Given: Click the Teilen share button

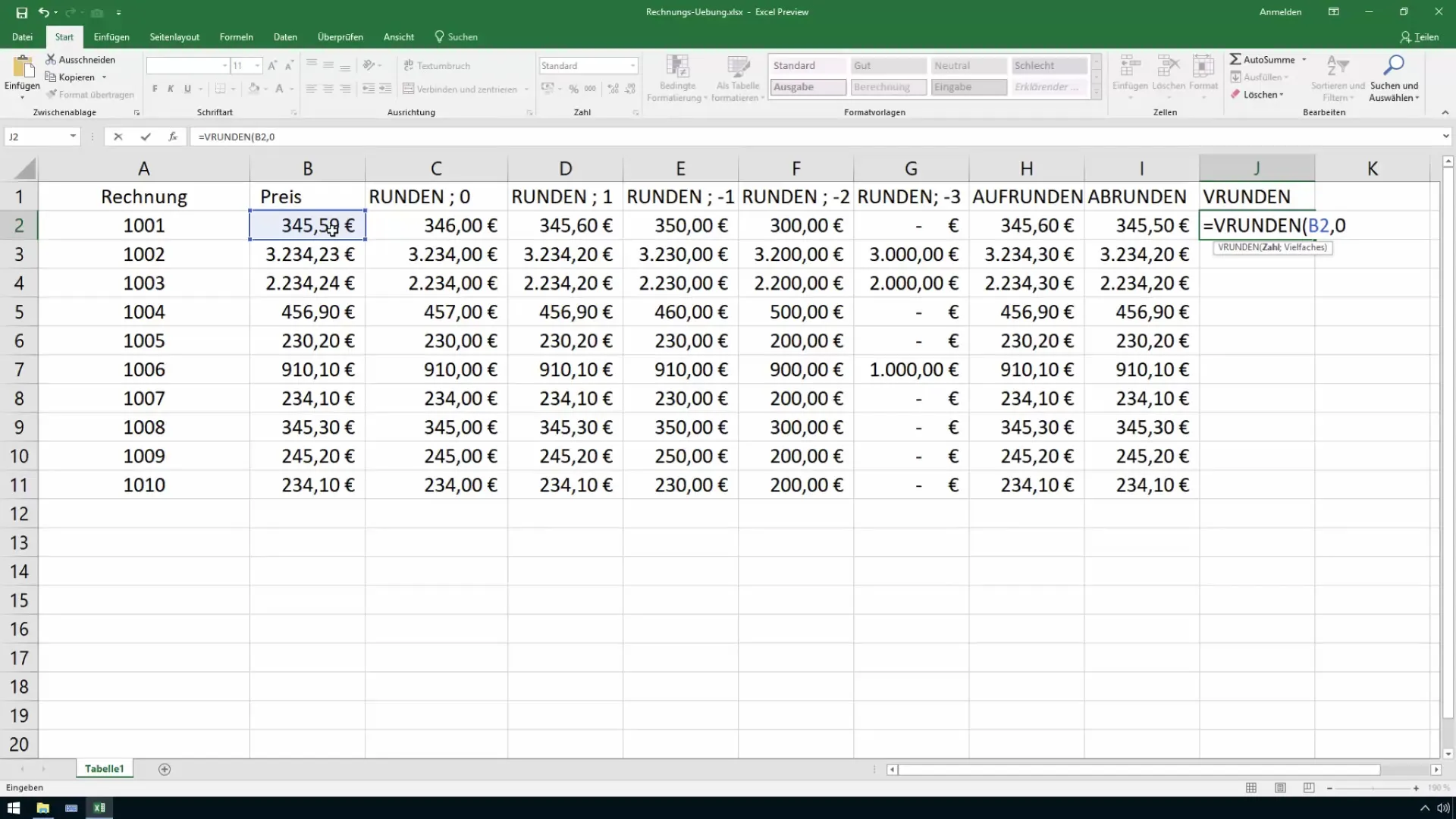Looking at the screenshot, I should [x=1420, y=36].
